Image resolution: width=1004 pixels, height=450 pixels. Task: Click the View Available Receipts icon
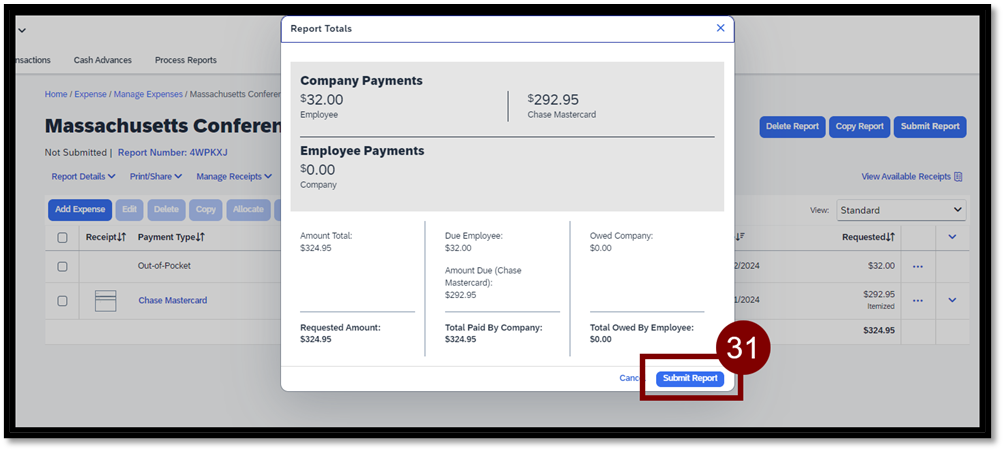click(958, 177)
